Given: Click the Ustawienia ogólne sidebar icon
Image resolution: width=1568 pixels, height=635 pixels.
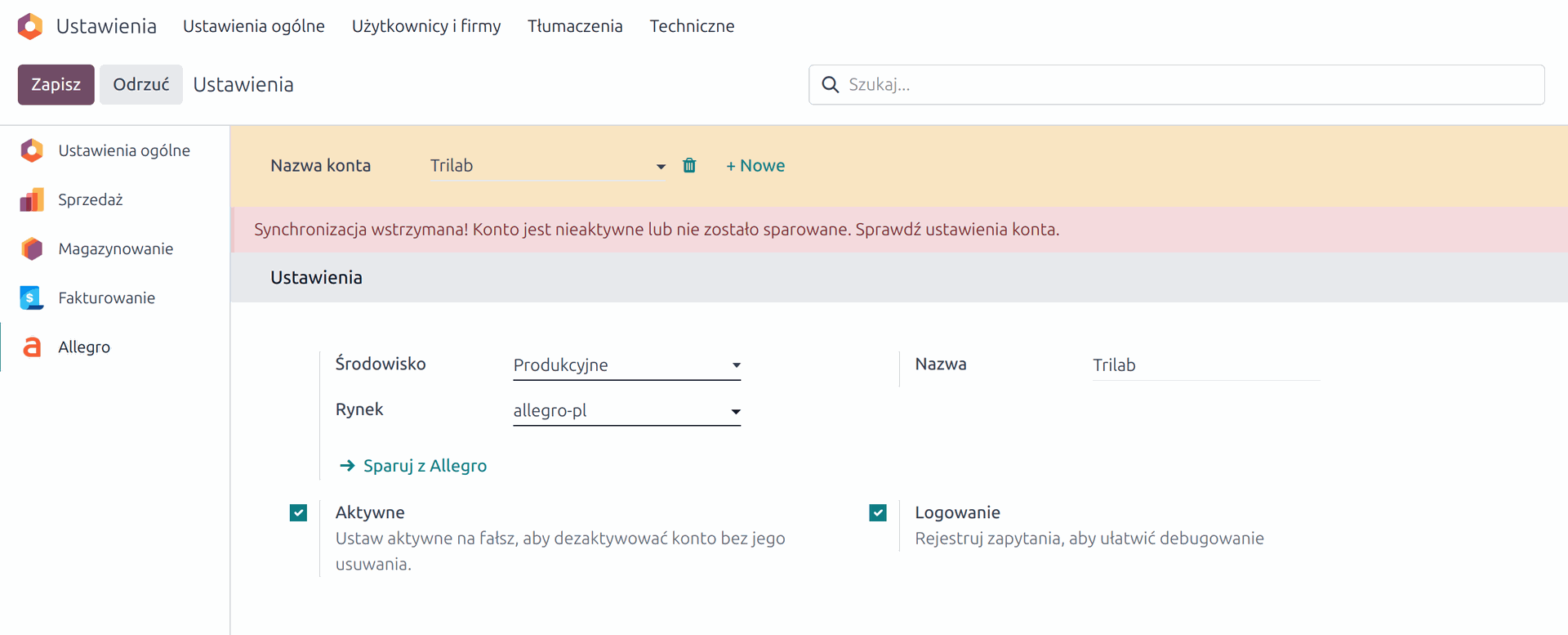Looking at the screenshot, I should click(32, 150).
